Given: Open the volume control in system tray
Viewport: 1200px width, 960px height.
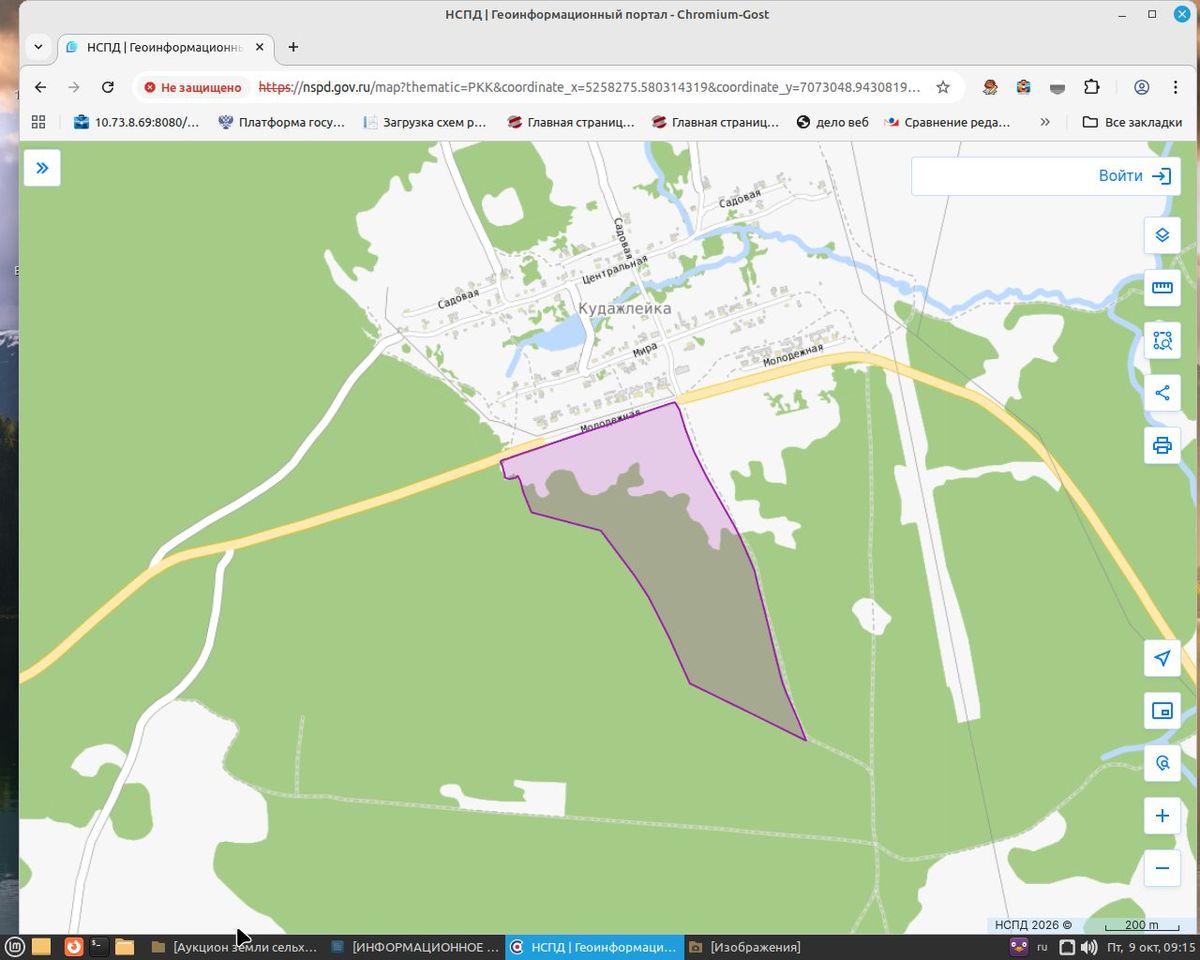Looking at the screenshot, I should click(1089, 947).
